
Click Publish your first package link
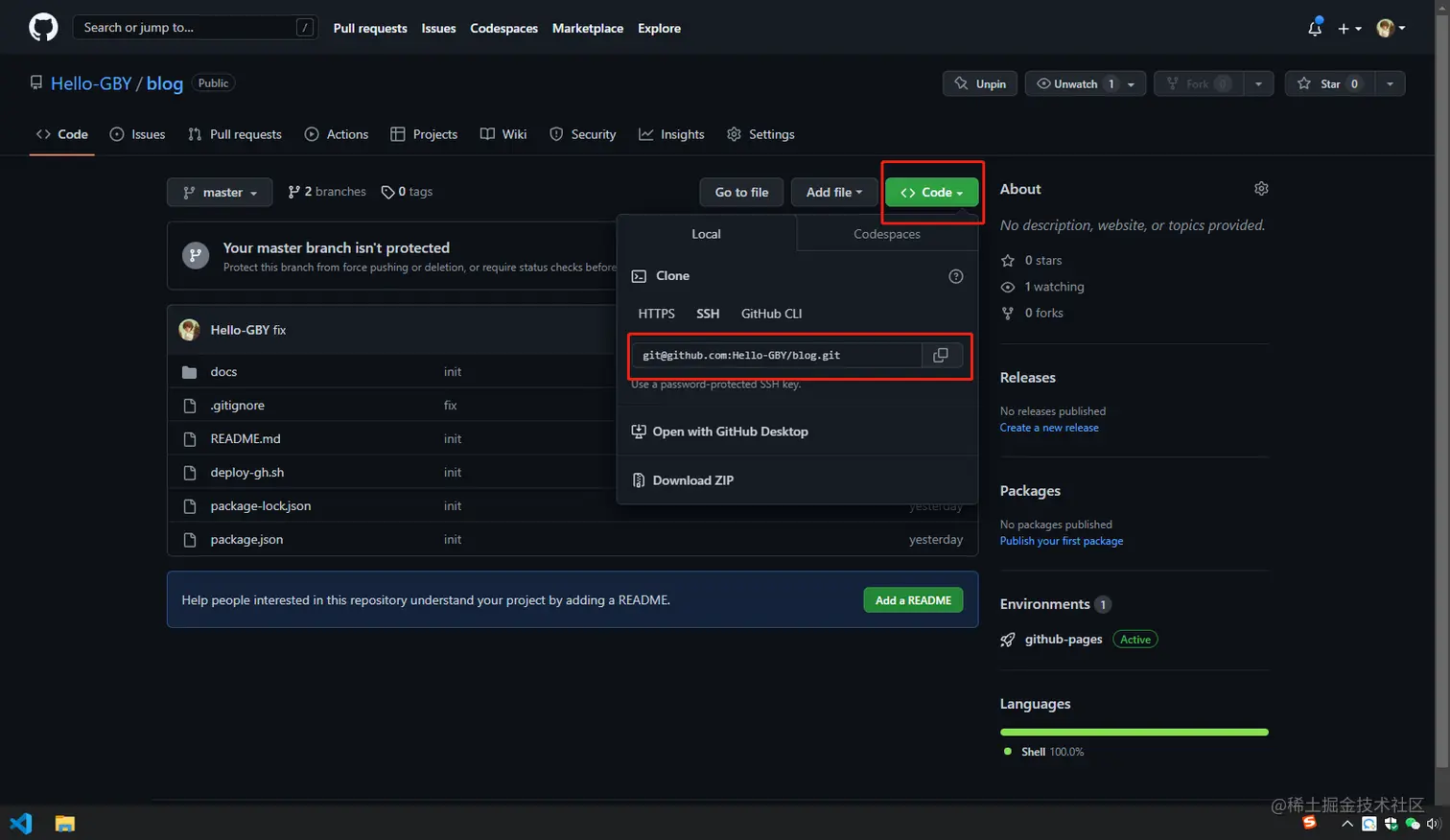(x=1062, y=541)
